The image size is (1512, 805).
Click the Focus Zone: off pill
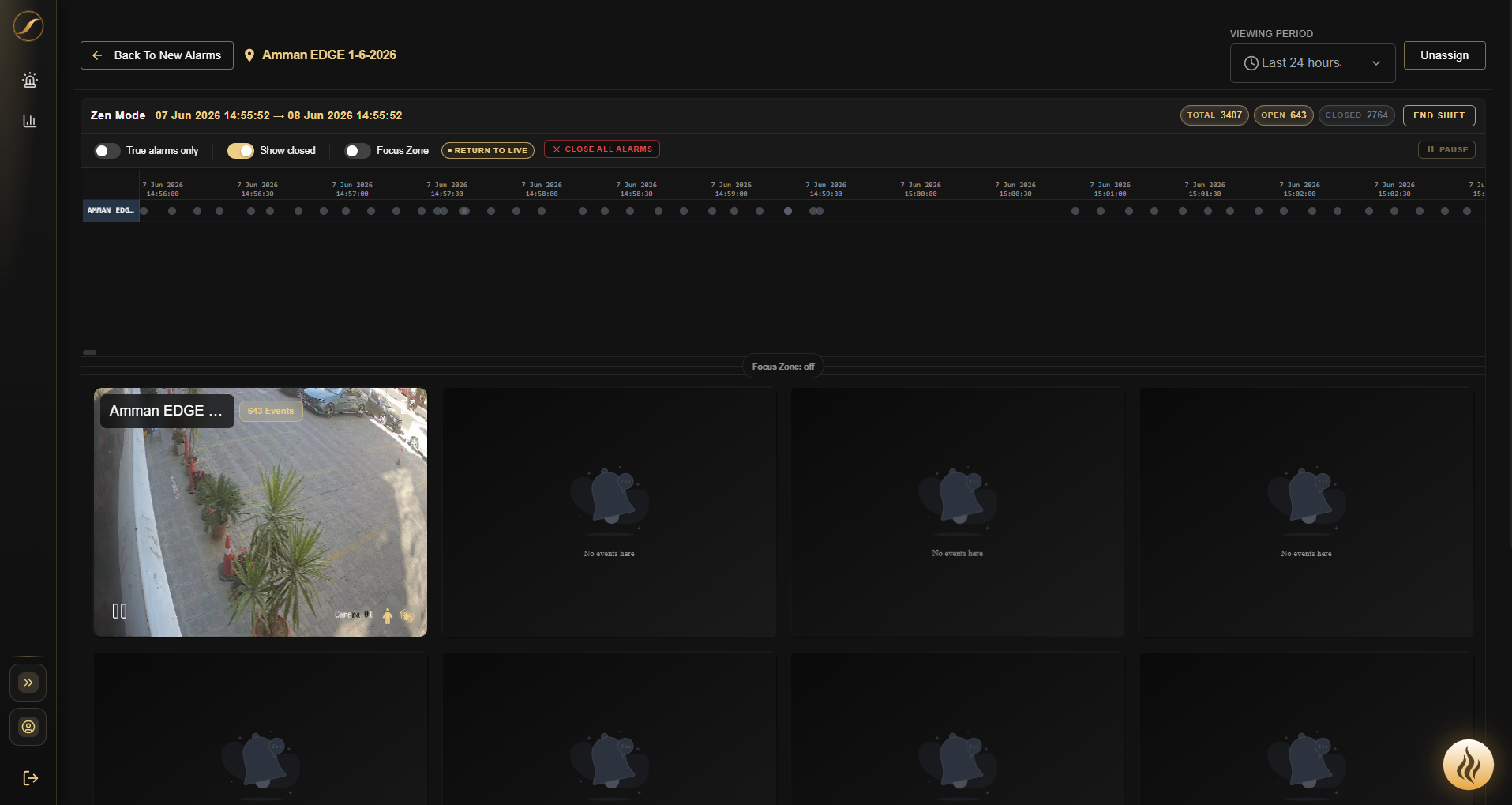(783, 367)
